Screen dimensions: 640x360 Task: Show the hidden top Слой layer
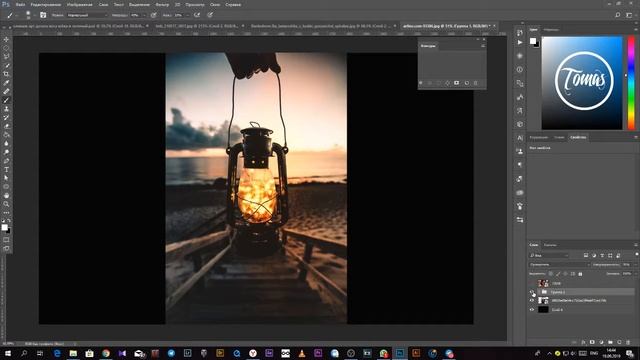pyautogui.click(x=532, y=283)
